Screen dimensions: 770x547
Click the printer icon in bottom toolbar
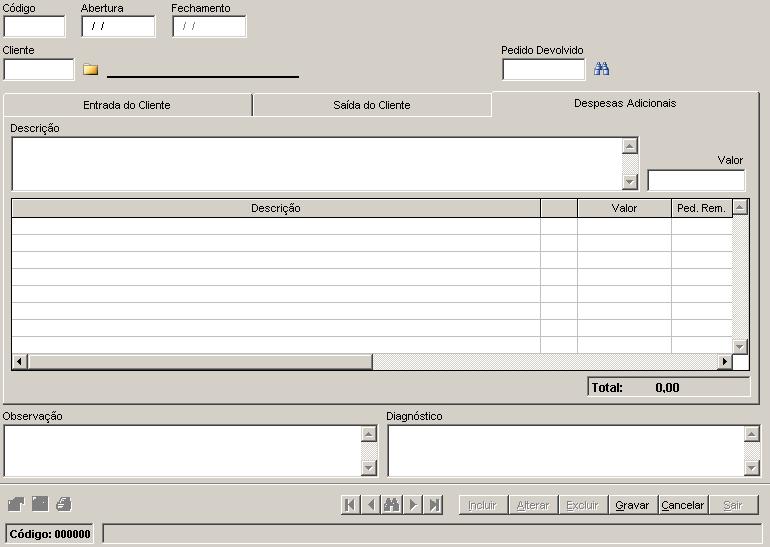(63, 504)
